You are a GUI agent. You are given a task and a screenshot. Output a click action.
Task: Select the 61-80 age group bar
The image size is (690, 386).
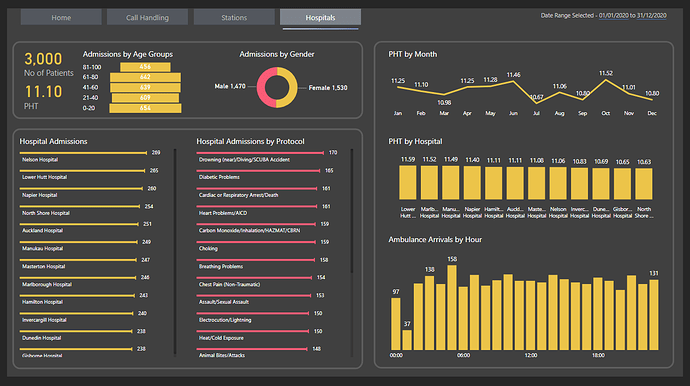[145, 77]
